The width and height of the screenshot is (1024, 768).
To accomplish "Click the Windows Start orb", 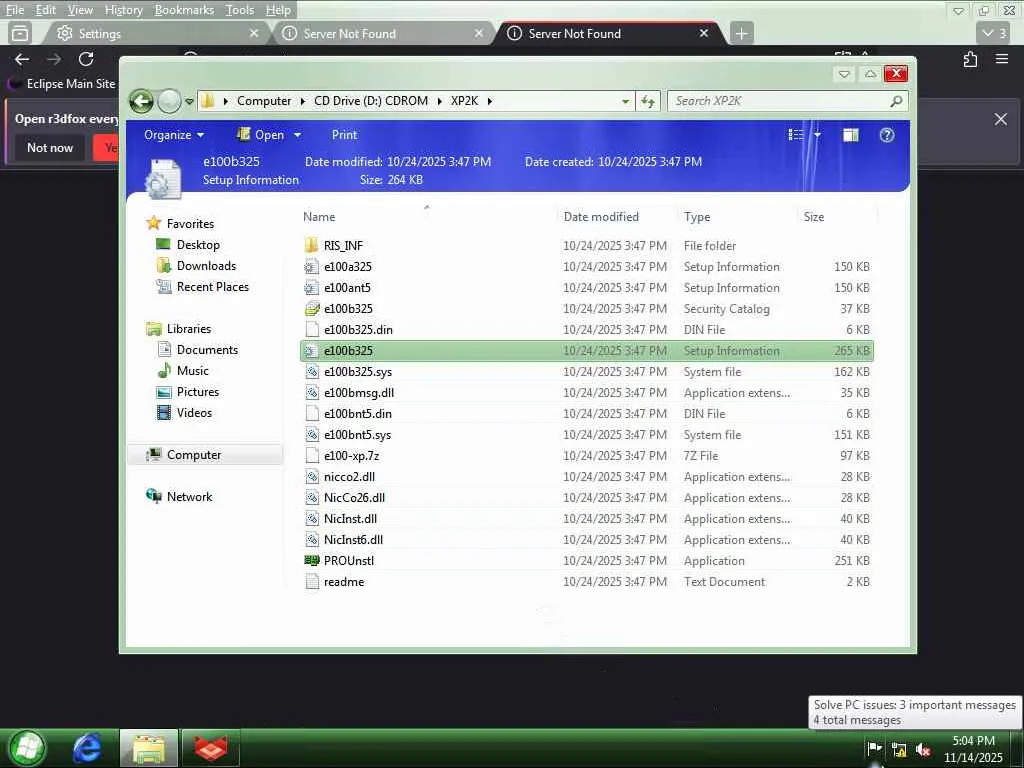I will point(28,748).
